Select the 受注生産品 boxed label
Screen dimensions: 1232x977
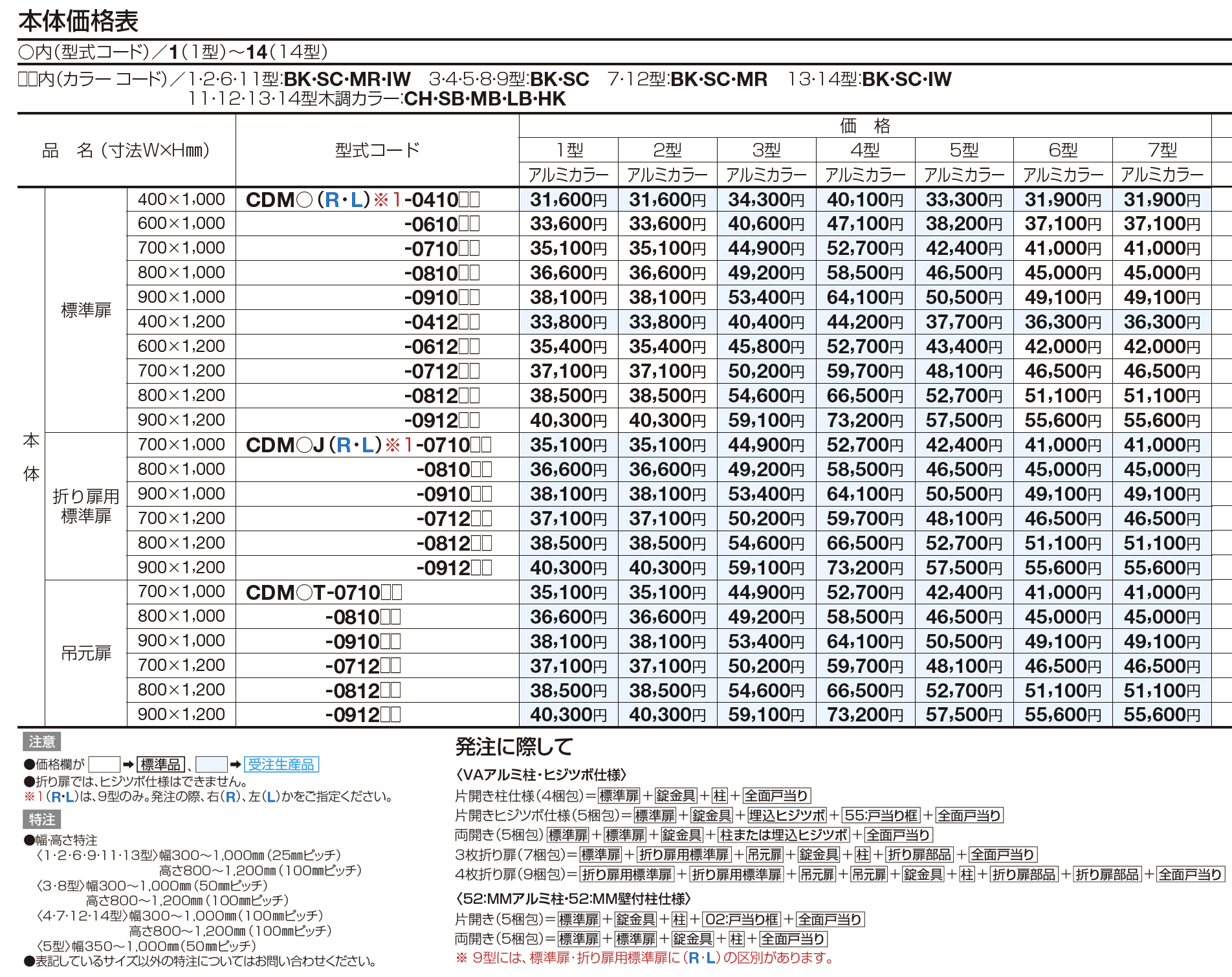[281, 765]
